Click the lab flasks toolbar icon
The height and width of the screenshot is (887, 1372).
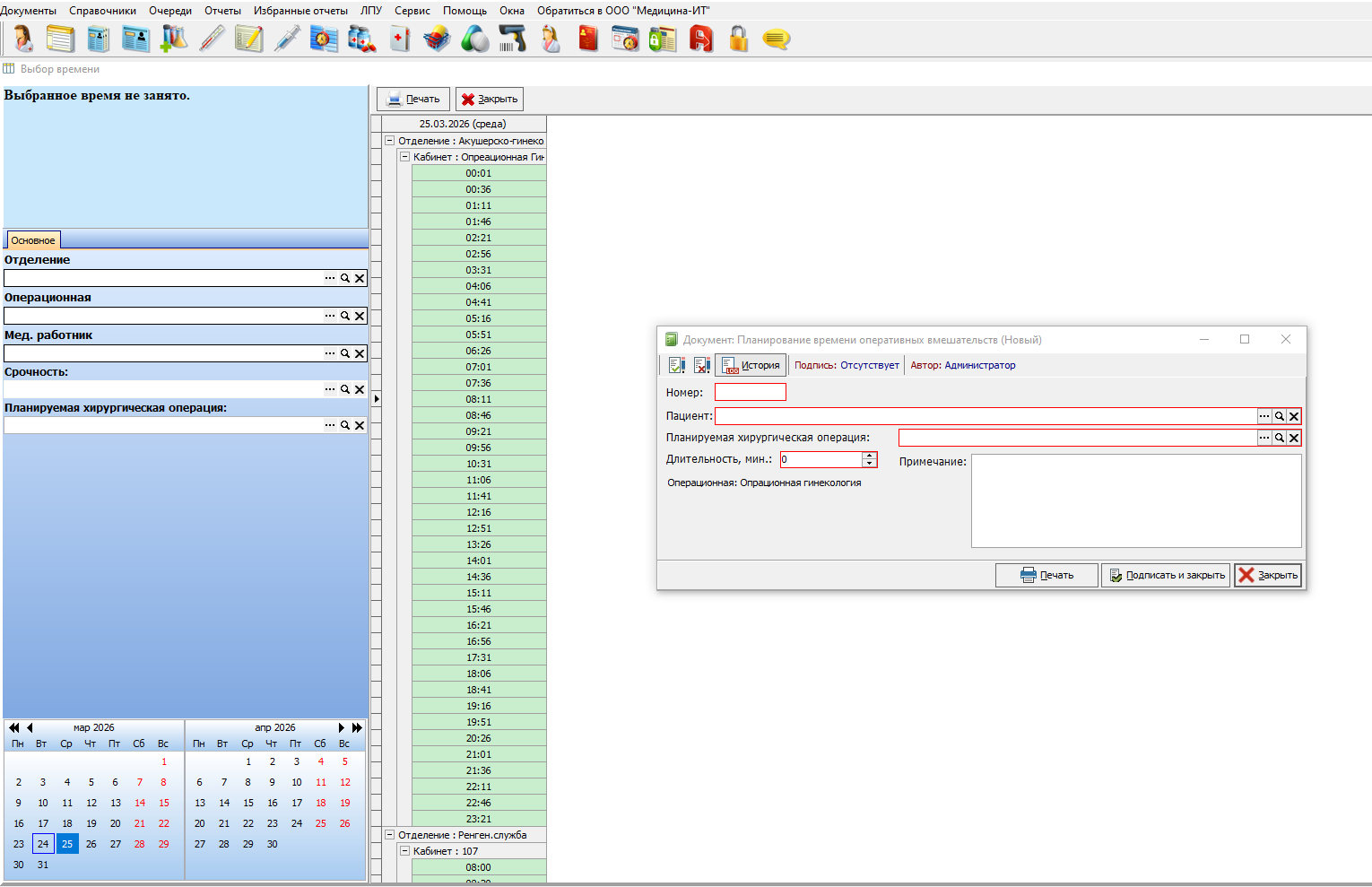[x=174, y=39]
